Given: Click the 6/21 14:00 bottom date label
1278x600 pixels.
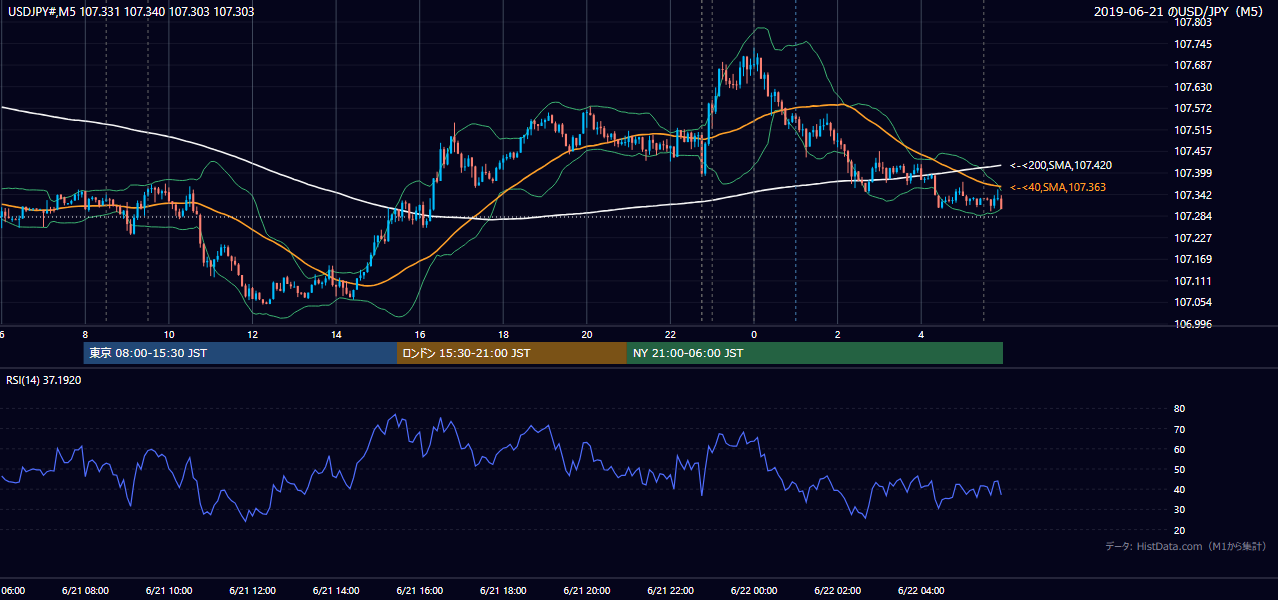Looking at the screenshot, I should [x=335, y=591].
